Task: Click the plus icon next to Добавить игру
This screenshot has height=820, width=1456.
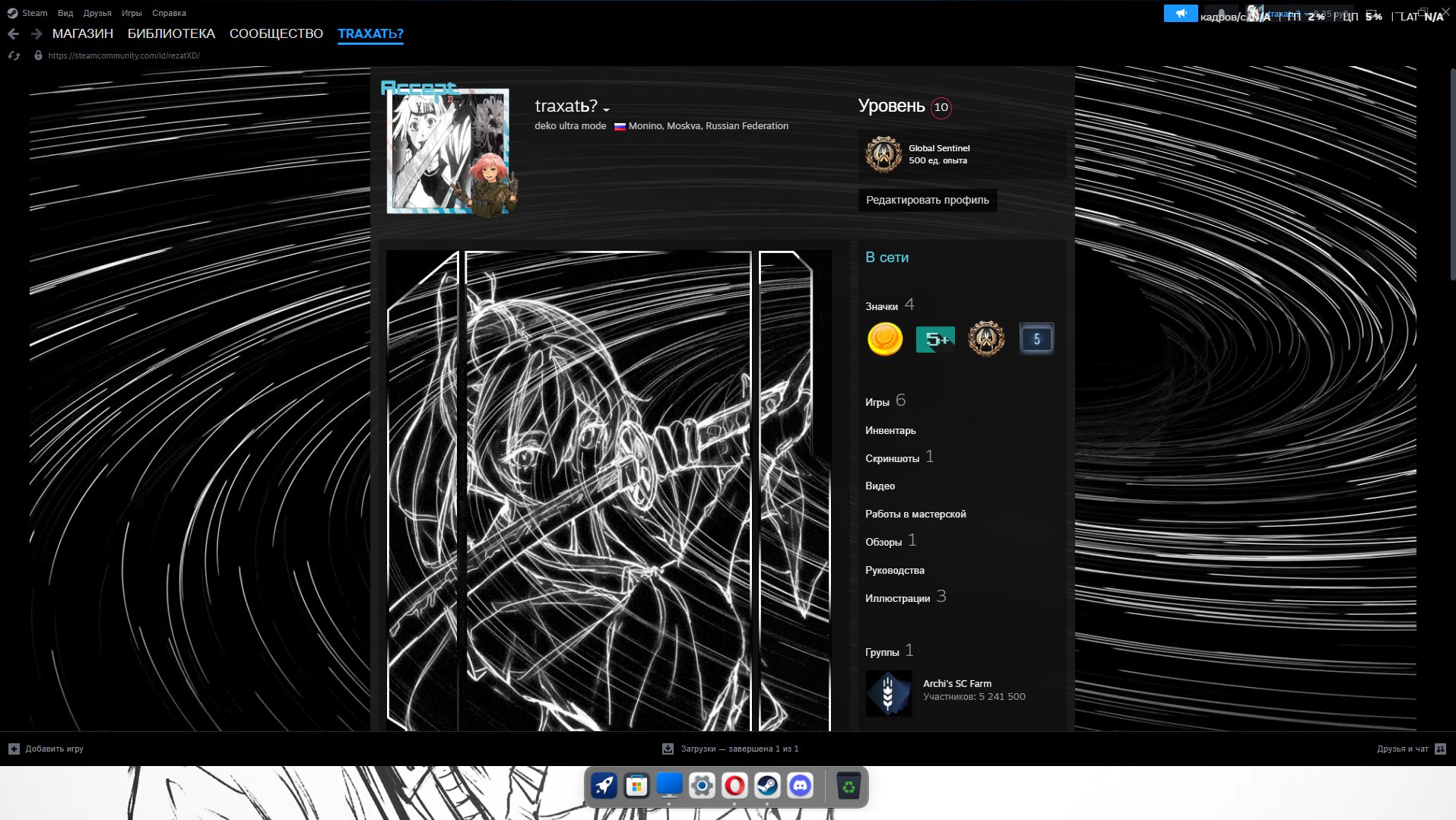Action: [14, 749]
